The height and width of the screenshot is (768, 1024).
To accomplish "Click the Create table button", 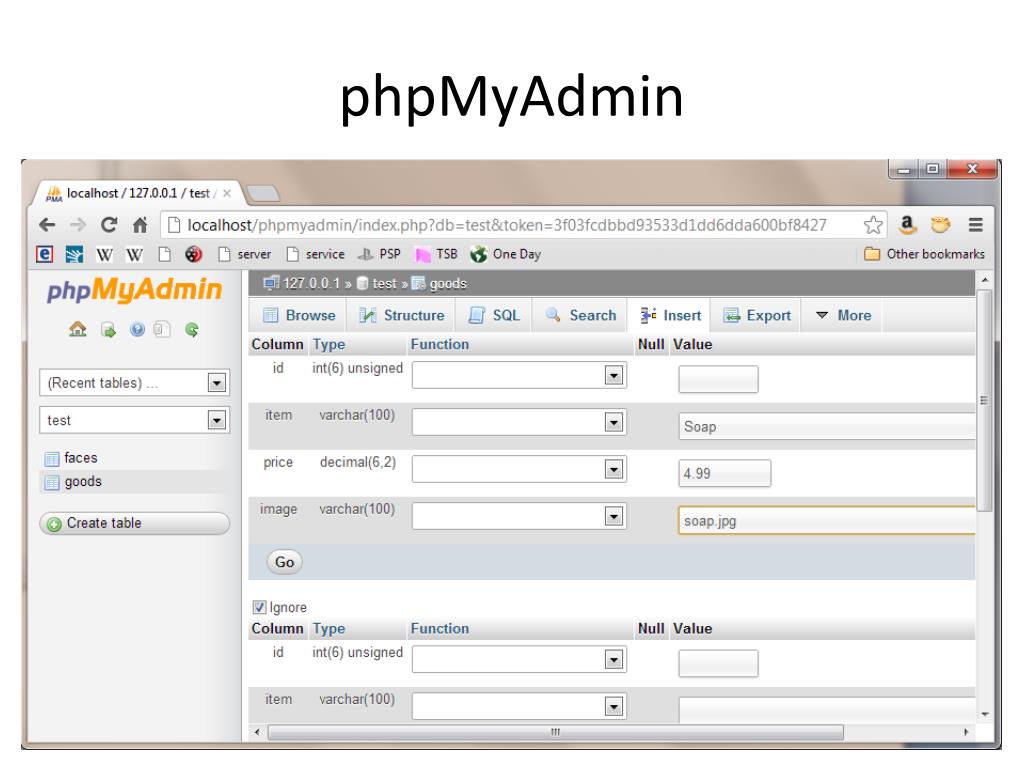I will point(135,523).
